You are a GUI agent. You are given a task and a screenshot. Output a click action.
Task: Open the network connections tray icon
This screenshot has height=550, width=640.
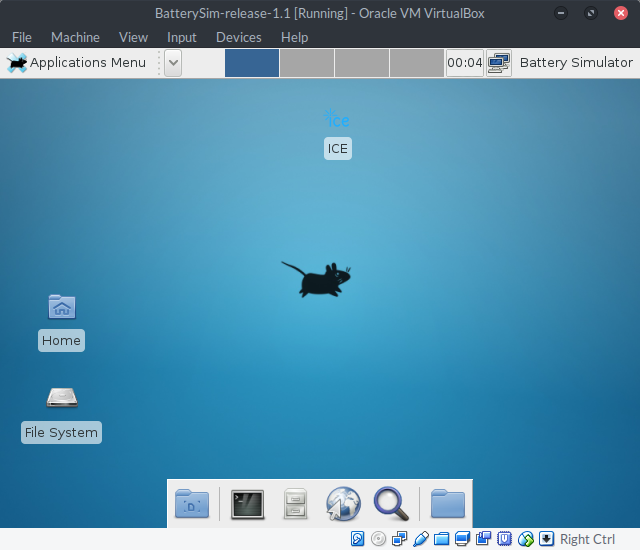(499, 63)
